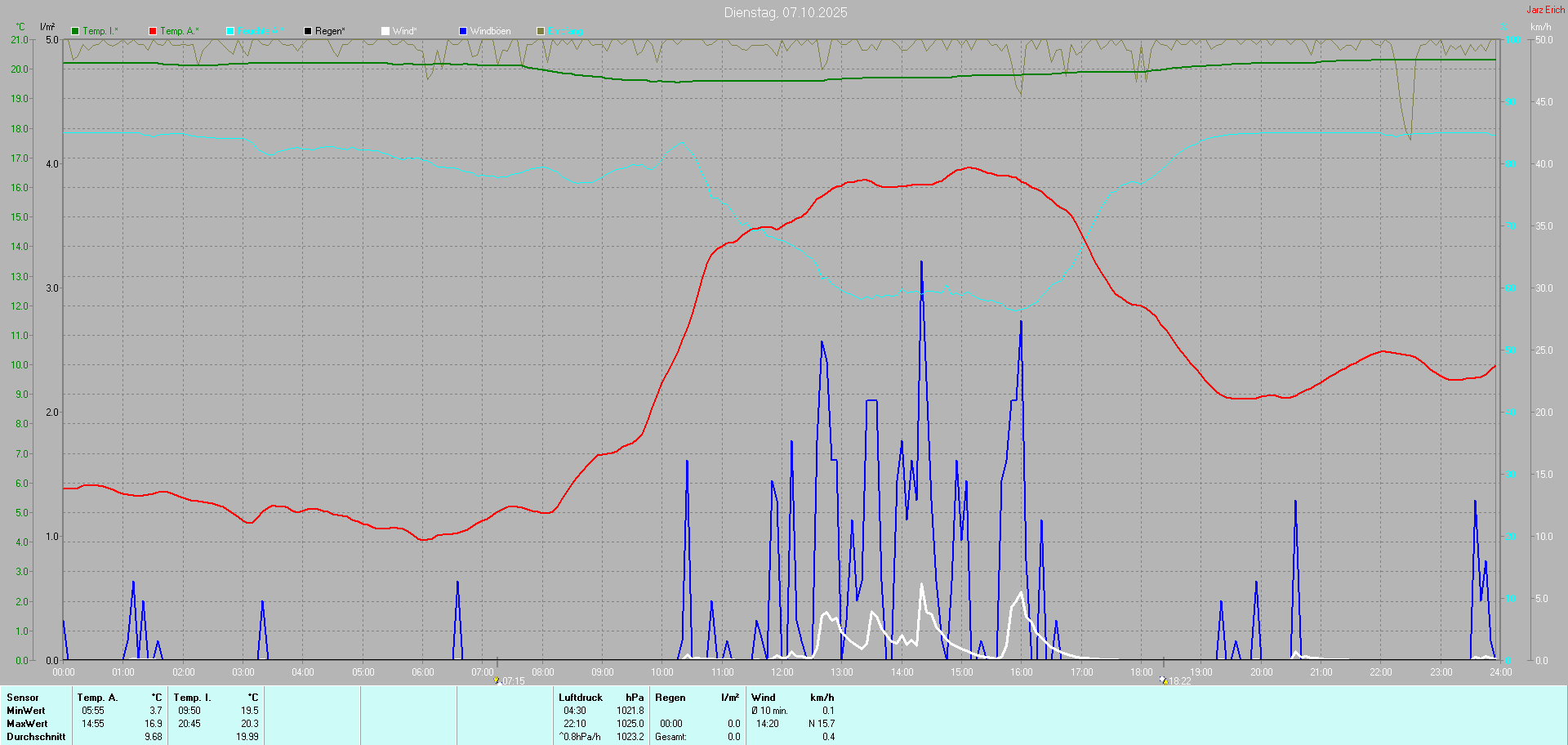Click the cyan Feuchte A. legend square
Screen dimensions: 1568x745
[230, 31]
